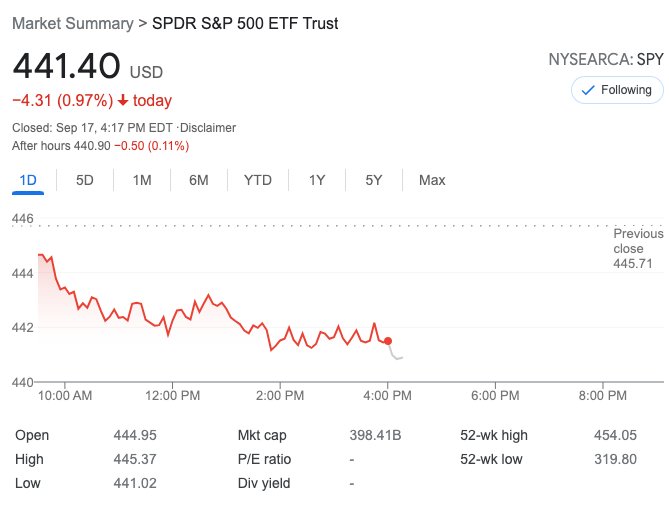Switch to the 5D chart range
669x505 pixels.
tap(85, 180)
